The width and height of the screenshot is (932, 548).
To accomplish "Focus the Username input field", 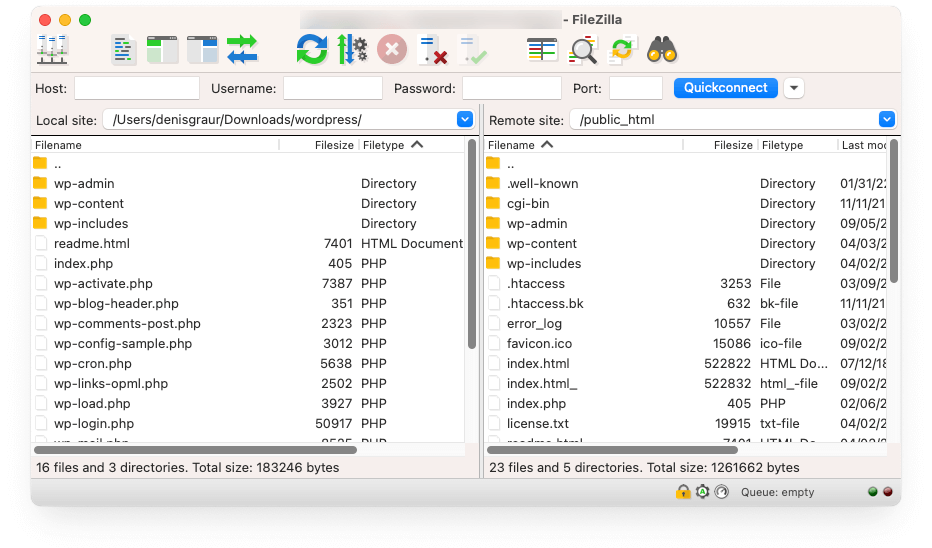I will point(333,88).
